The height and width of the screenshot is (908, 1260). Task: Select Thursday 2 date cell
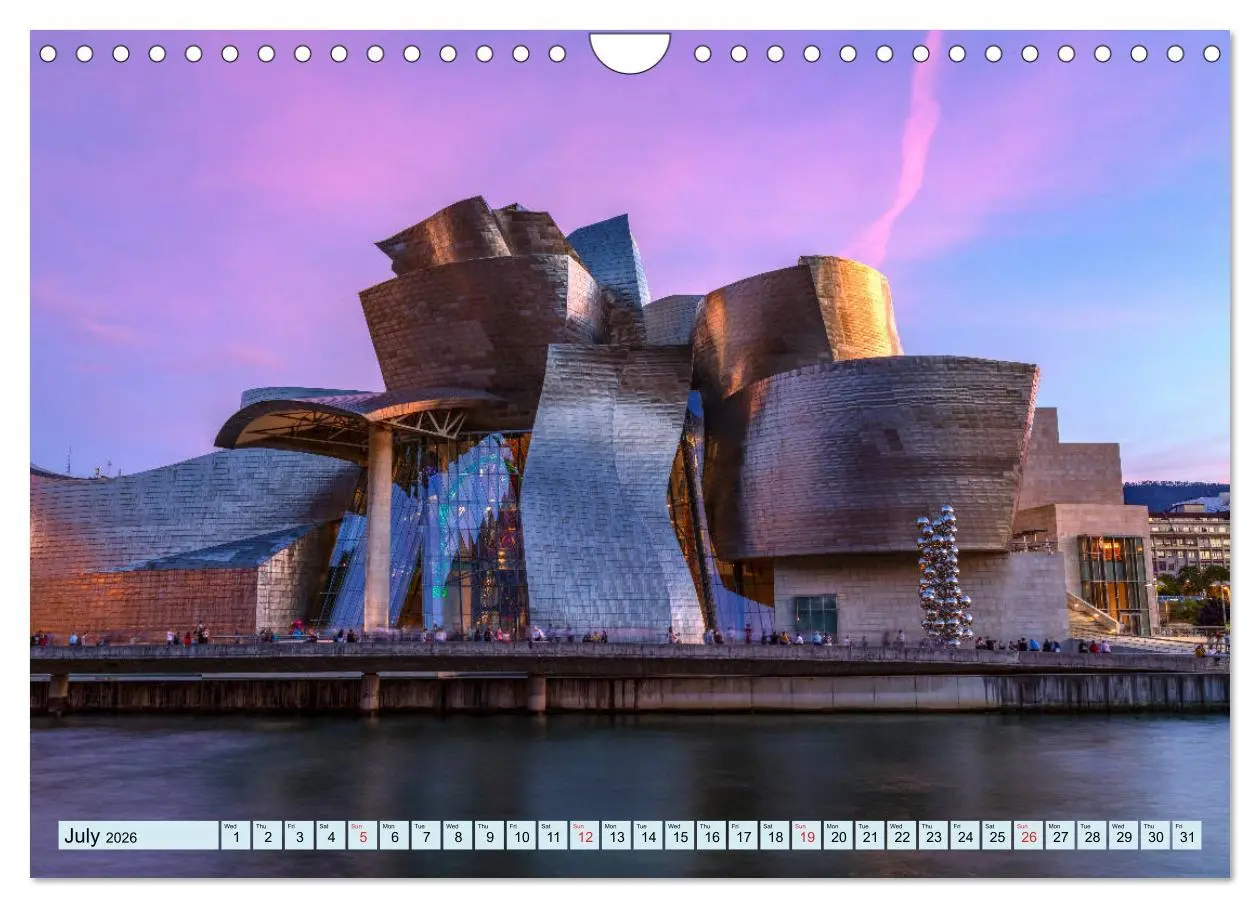tap(267, 835)
